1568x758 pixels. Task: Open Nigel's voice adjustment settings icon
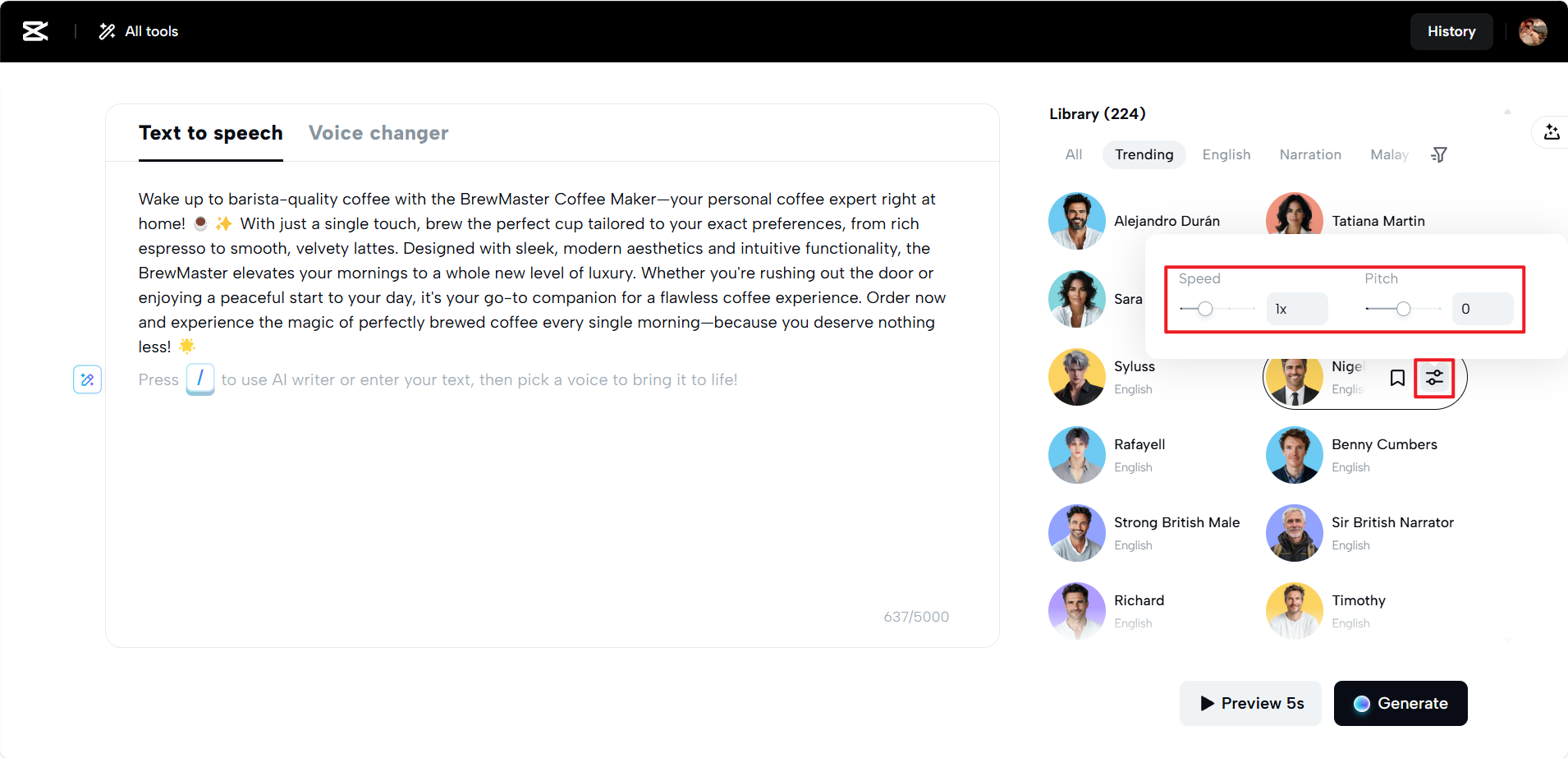1434,378
